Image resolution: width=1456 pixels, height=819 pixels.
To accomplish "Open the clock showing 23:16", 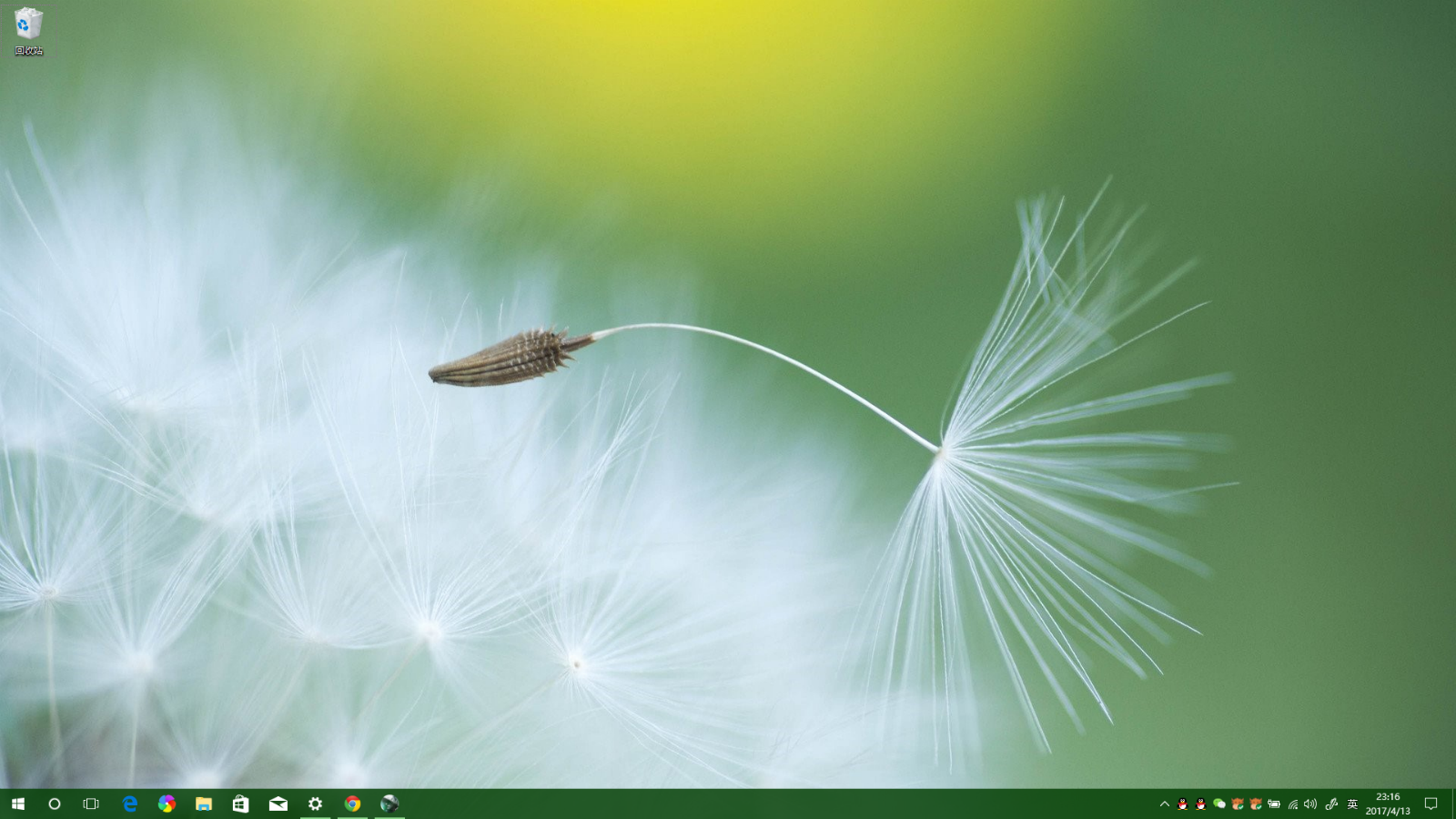I will (x=1388, y=804).
